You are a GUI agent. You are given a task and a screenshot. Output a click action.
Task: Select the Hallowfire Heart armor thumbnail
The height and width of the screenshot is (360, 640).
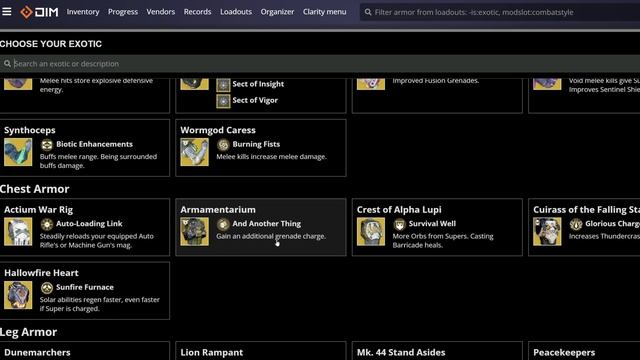coord(18,295)
